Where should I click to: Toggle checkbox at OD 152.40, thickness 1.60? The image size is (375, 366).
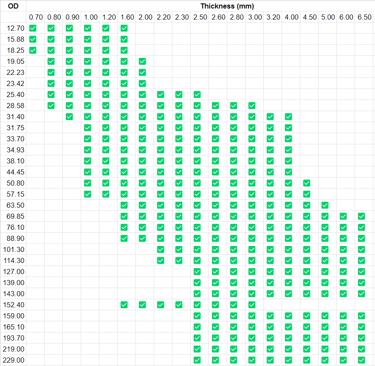pyautogui.click(x=124, y=305)
